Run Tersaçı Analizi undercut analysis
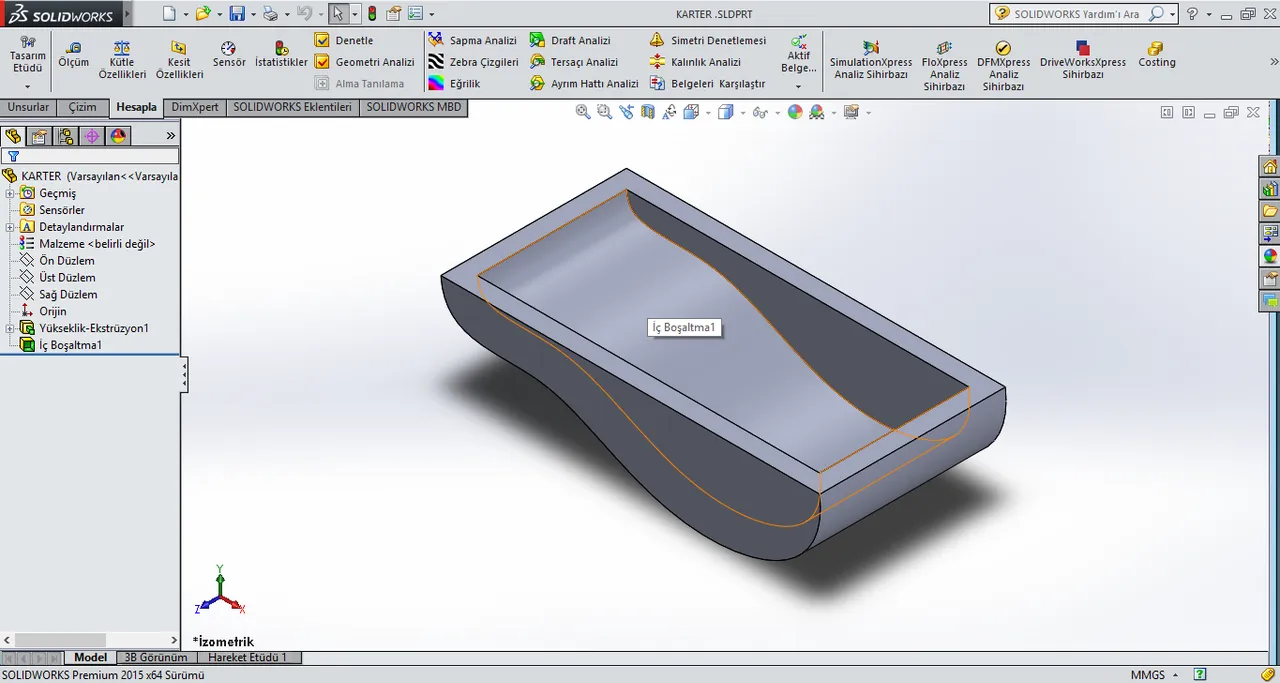 pyautogui.click(x=573, y=62)
